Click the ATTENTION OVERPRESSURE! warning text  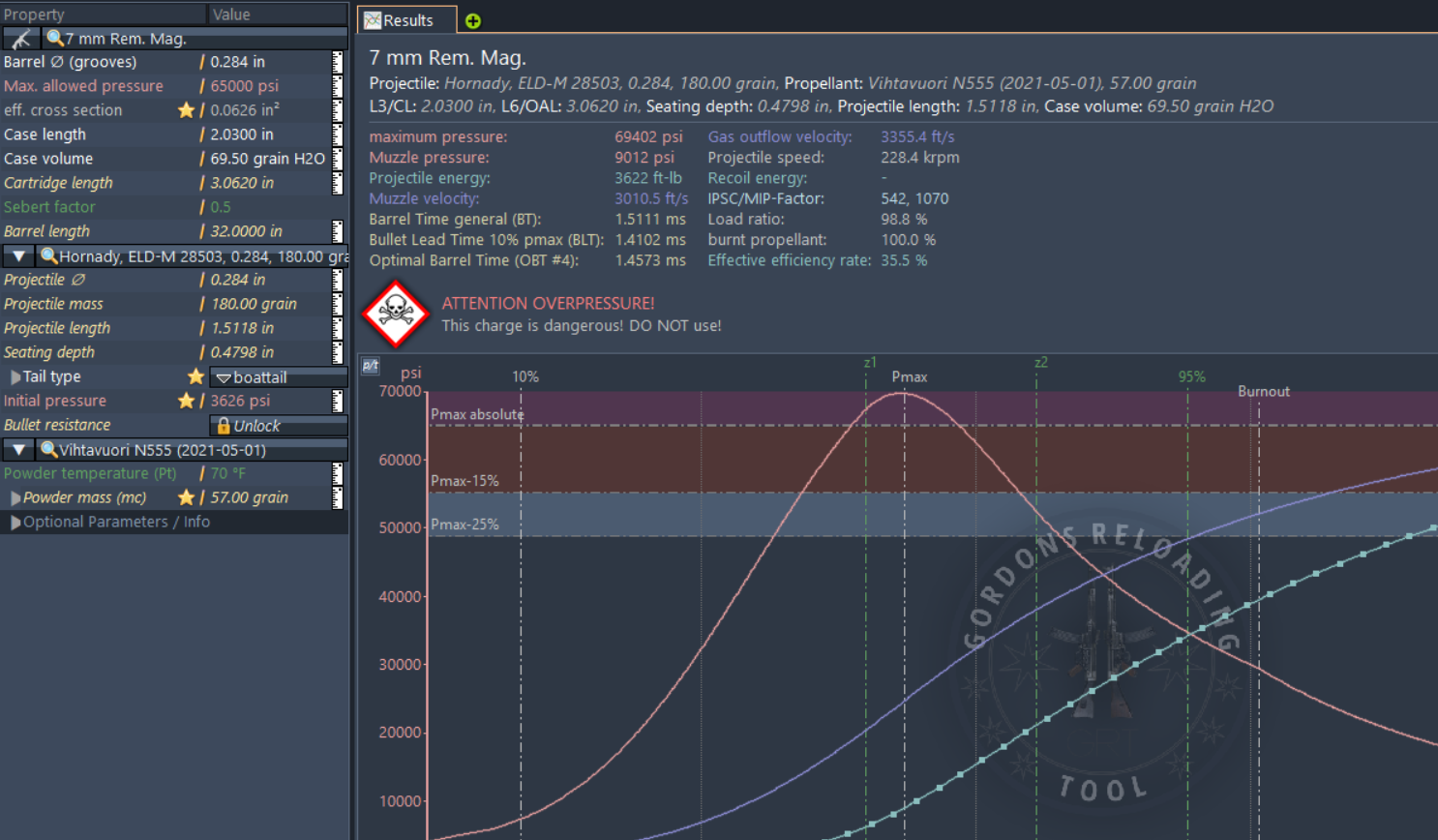(x=548, y=303)
